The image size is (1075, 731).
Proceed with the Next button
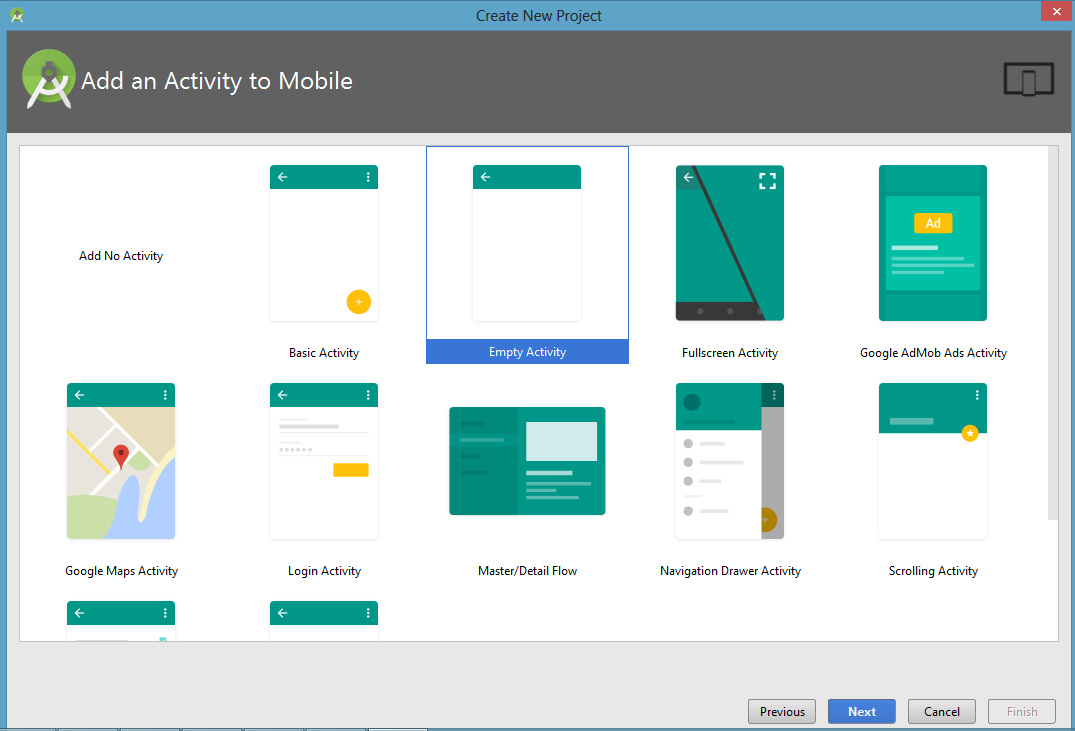coord(862,712)
